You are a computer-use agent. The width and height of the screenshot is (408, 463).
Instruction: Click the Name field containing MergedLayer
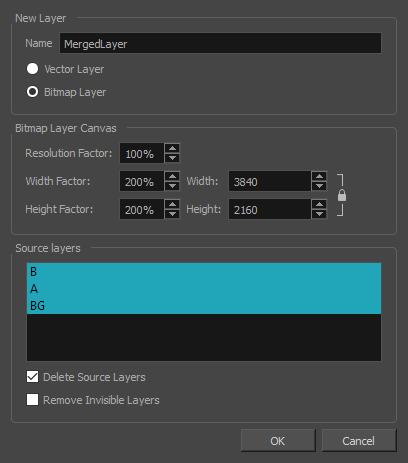(220, 43)
